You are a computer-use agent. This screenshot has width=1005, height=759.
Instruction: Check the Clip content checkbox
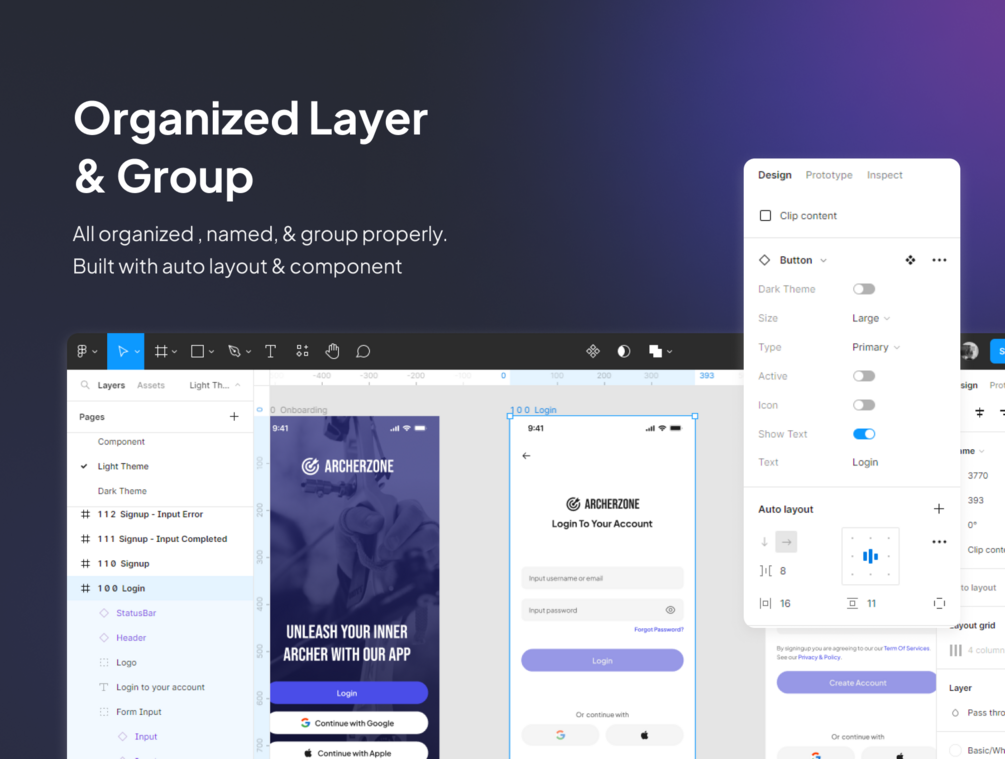[765, 215]
